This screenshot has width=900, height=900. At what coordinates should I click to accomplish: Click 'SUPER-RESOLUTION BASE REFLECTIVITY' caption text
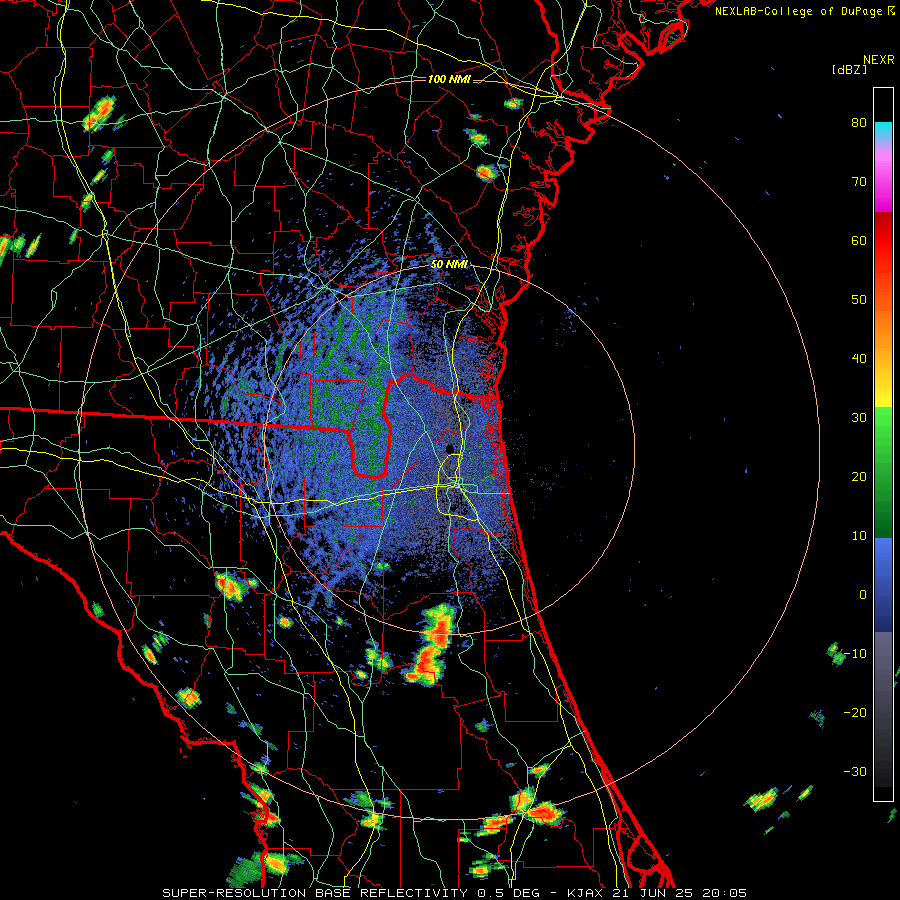coord(315,893)
